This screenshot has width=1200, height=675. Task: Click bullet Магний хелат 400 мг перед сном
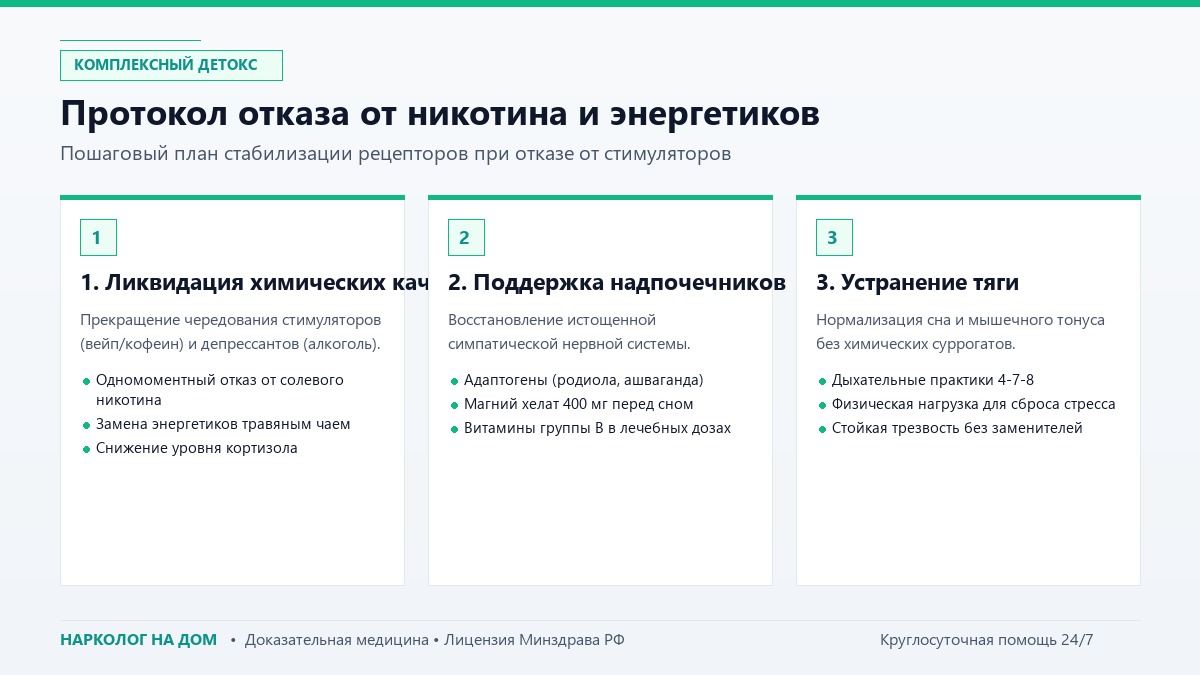(579, 404)
